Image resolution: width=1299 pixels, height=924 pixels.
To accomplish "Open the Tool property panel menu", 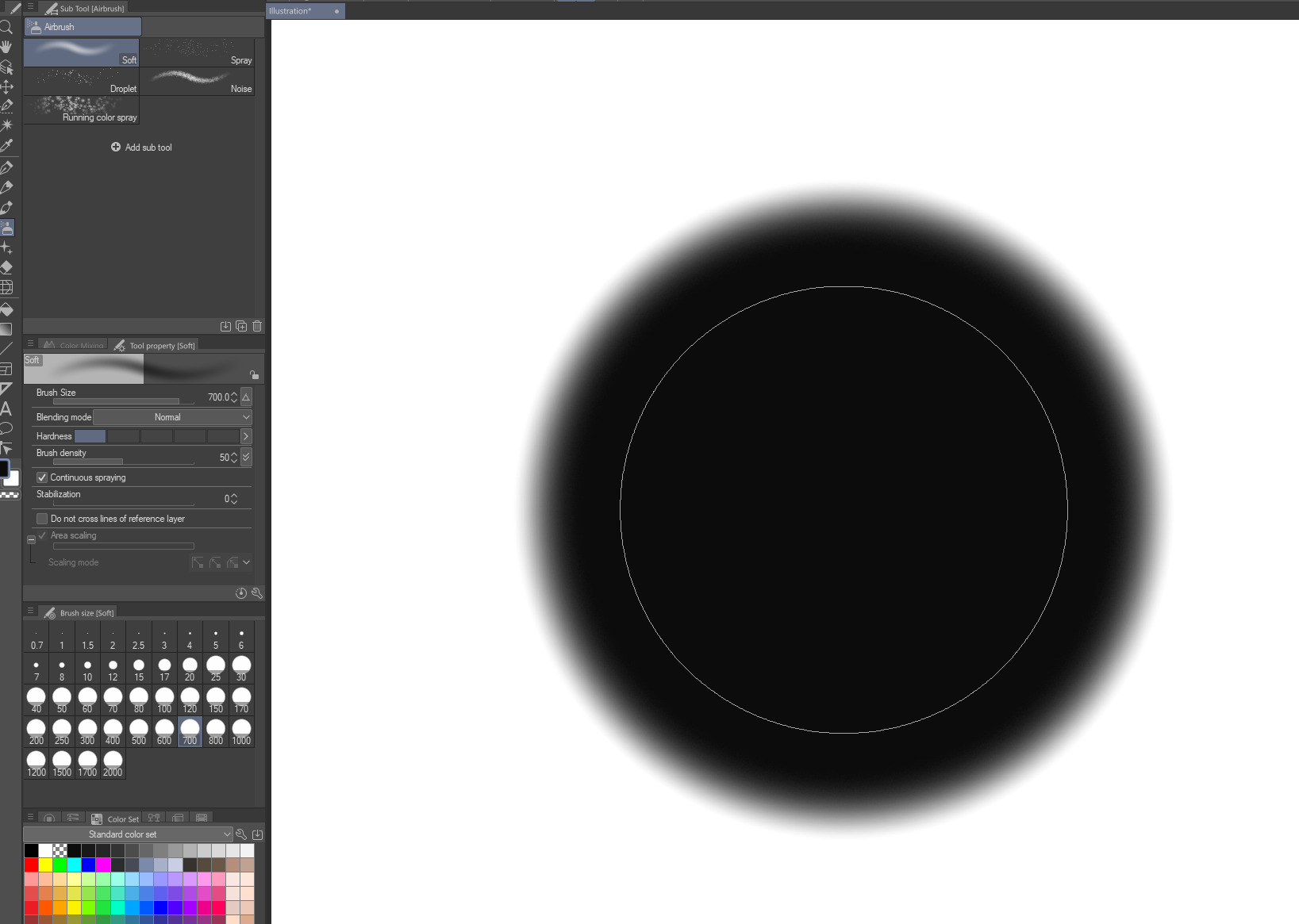I will click(x=31, y=343).
